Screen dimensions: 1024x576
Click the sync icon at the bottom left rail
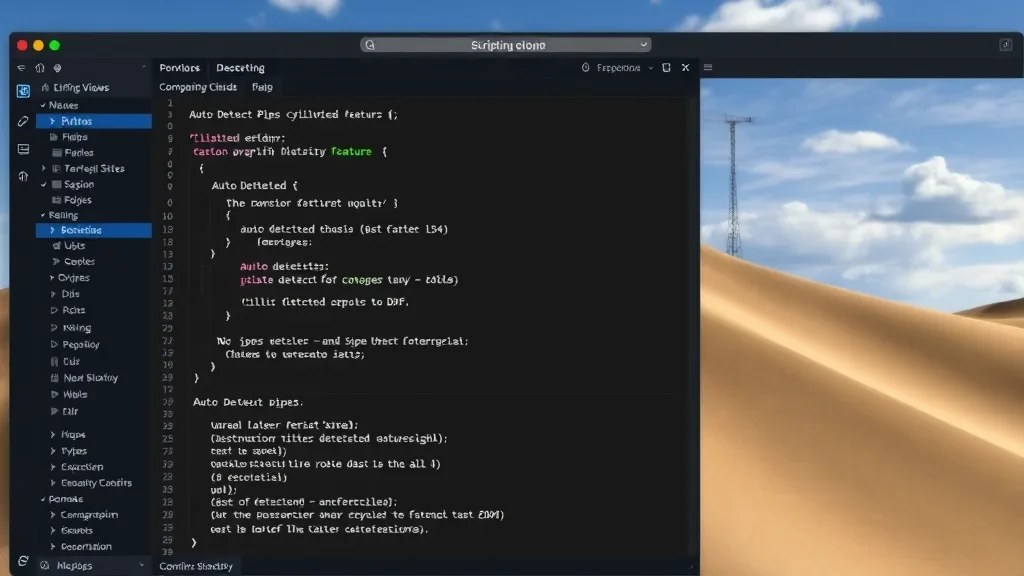22,562
